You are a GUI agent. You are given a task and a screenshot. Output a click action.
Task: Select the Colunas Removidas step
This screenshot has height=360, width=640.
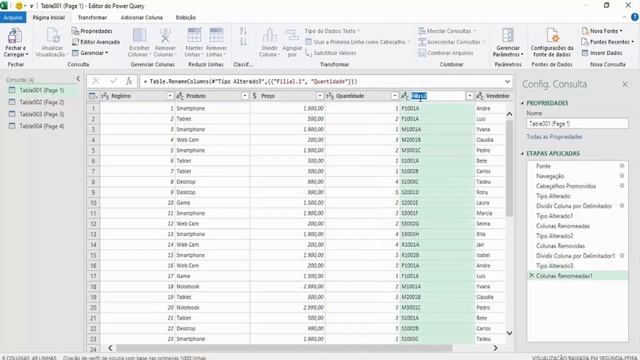tap(560, 246)
